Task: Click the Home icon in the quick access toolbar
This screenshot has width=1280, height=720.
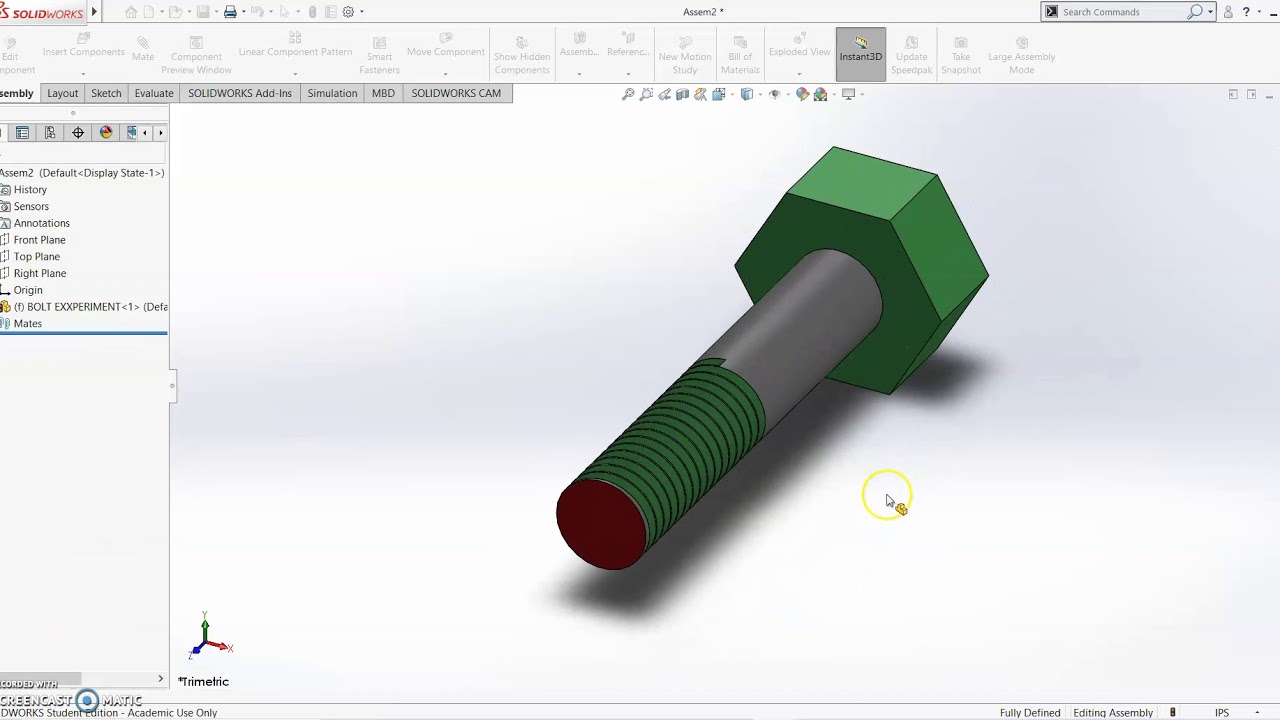Action: coord(131,12)
